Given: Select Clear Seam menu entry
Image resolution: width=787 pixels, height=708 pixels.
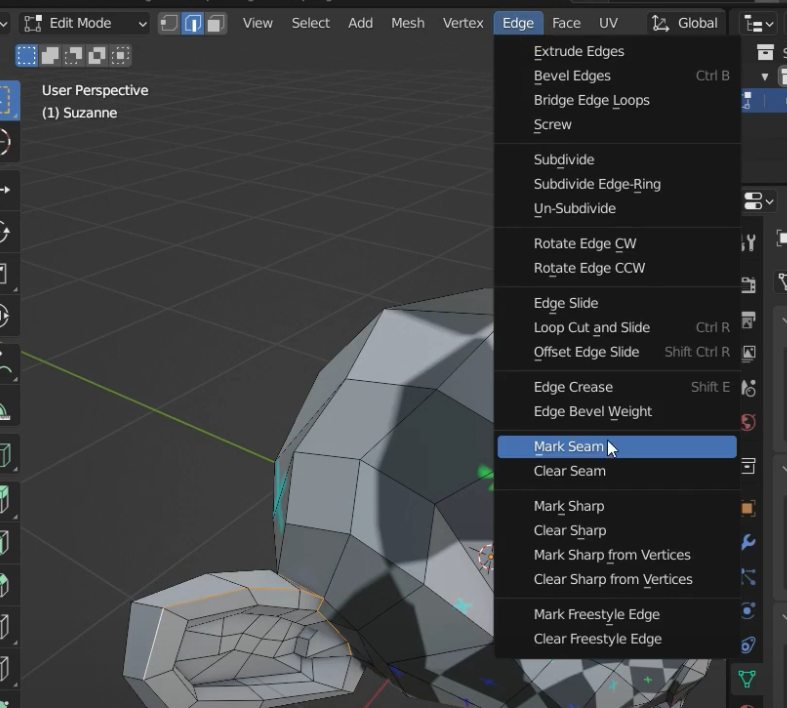Looking at the screenshot, I should point(569,471).
